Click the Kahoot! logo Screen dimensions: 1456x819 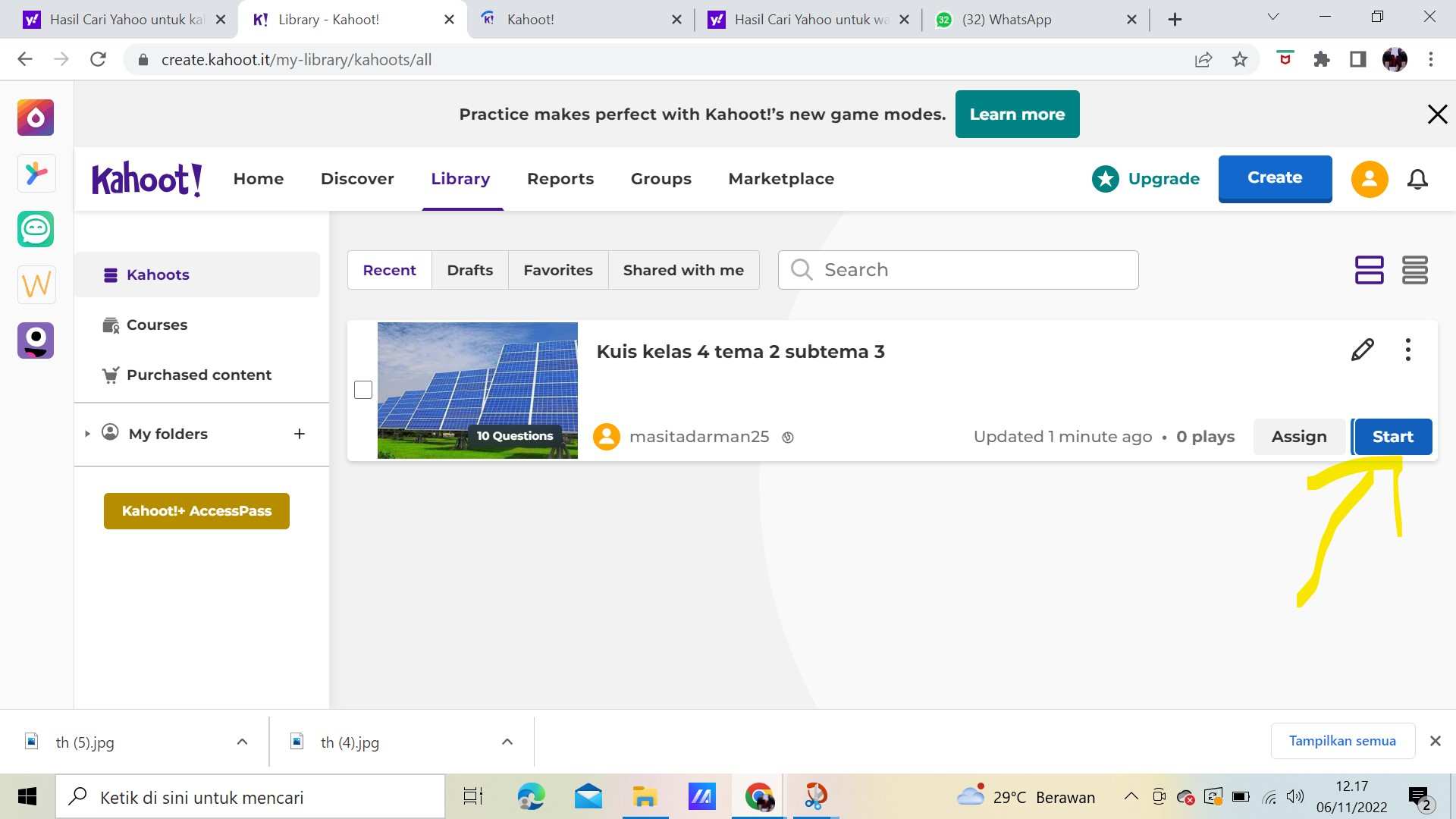pyautogui.click(x=147, y=179)
